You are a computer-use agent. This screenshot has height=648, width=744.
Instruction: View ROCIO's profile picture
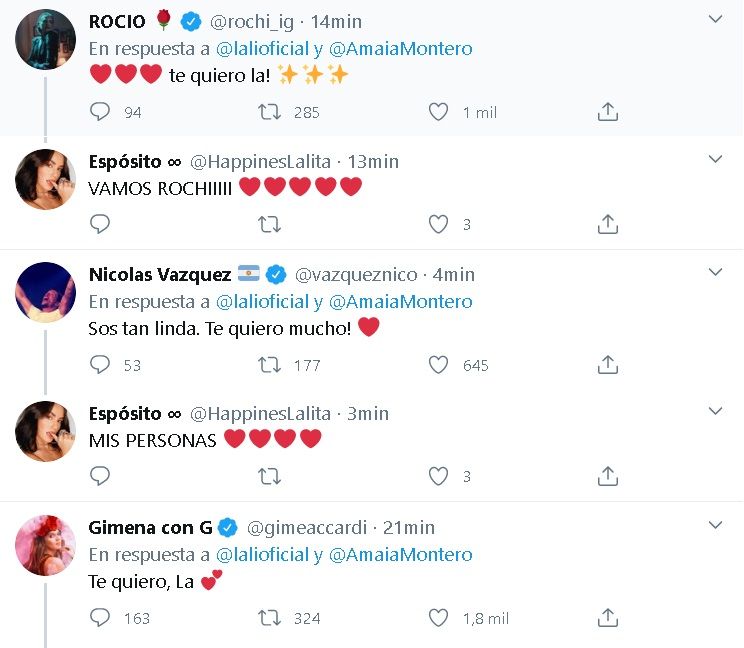coord(46,40)
